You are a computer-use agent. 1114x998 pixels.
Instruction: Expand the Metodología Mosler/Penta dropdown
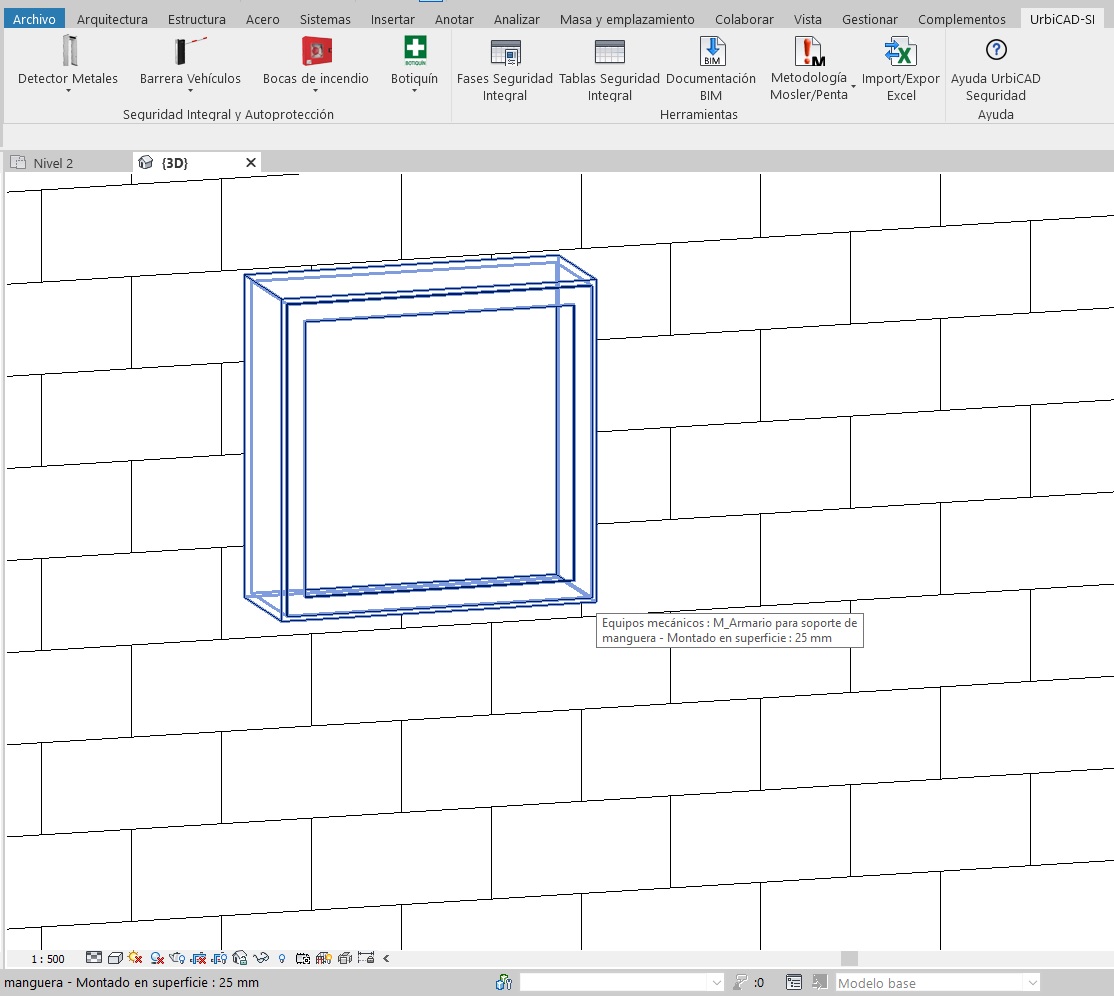tap(853, 87)
